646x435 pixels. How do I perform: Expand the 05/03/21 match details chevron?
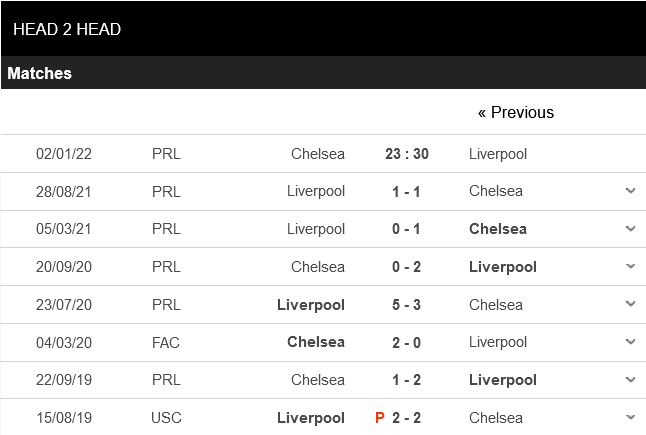[630, 229]
